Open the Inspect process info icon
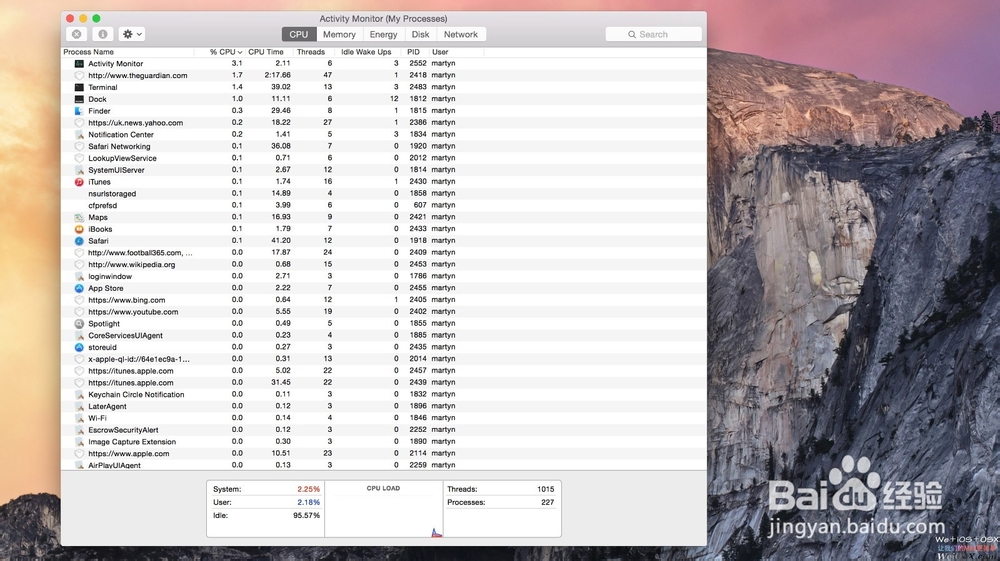 click(102, 34)
